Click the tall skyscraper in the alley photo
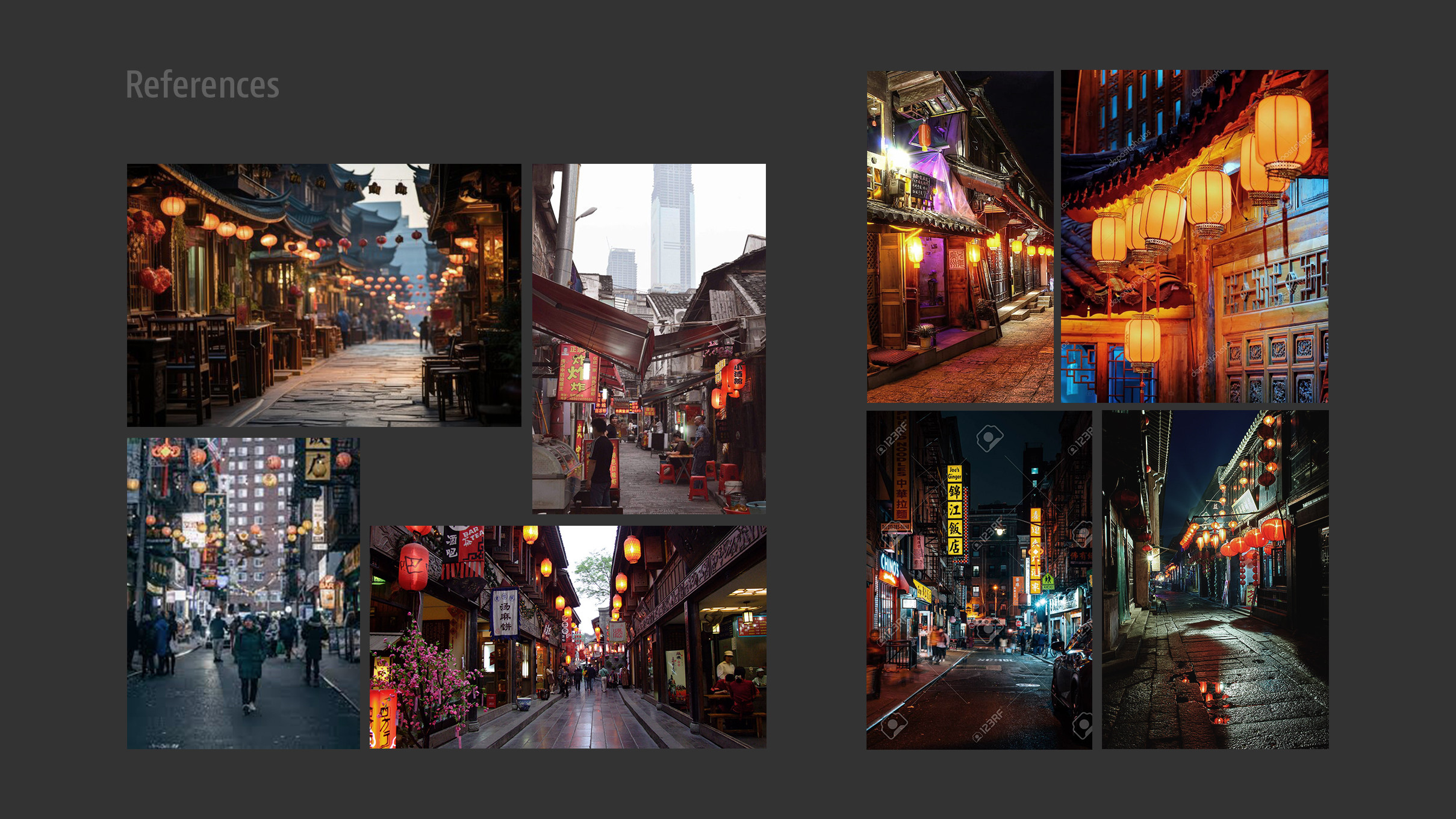The height and width of the screenshot is (819, 1456). coord(672,226)
